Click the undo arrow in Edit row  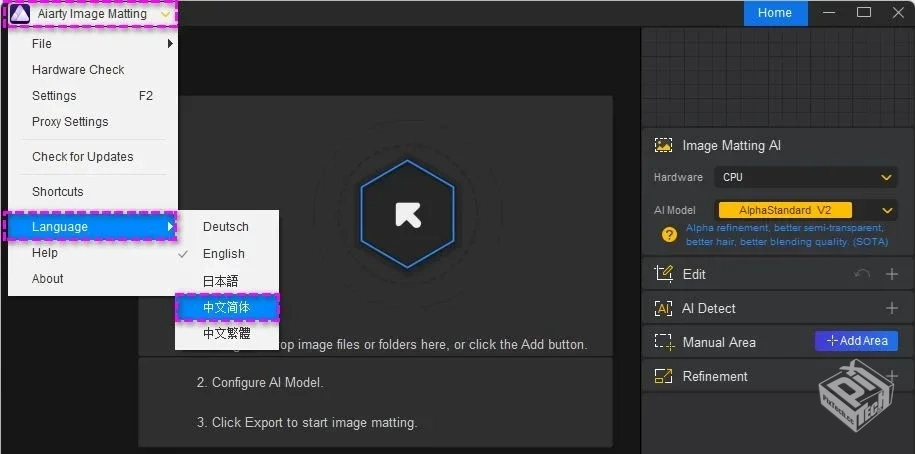point(862,274)
